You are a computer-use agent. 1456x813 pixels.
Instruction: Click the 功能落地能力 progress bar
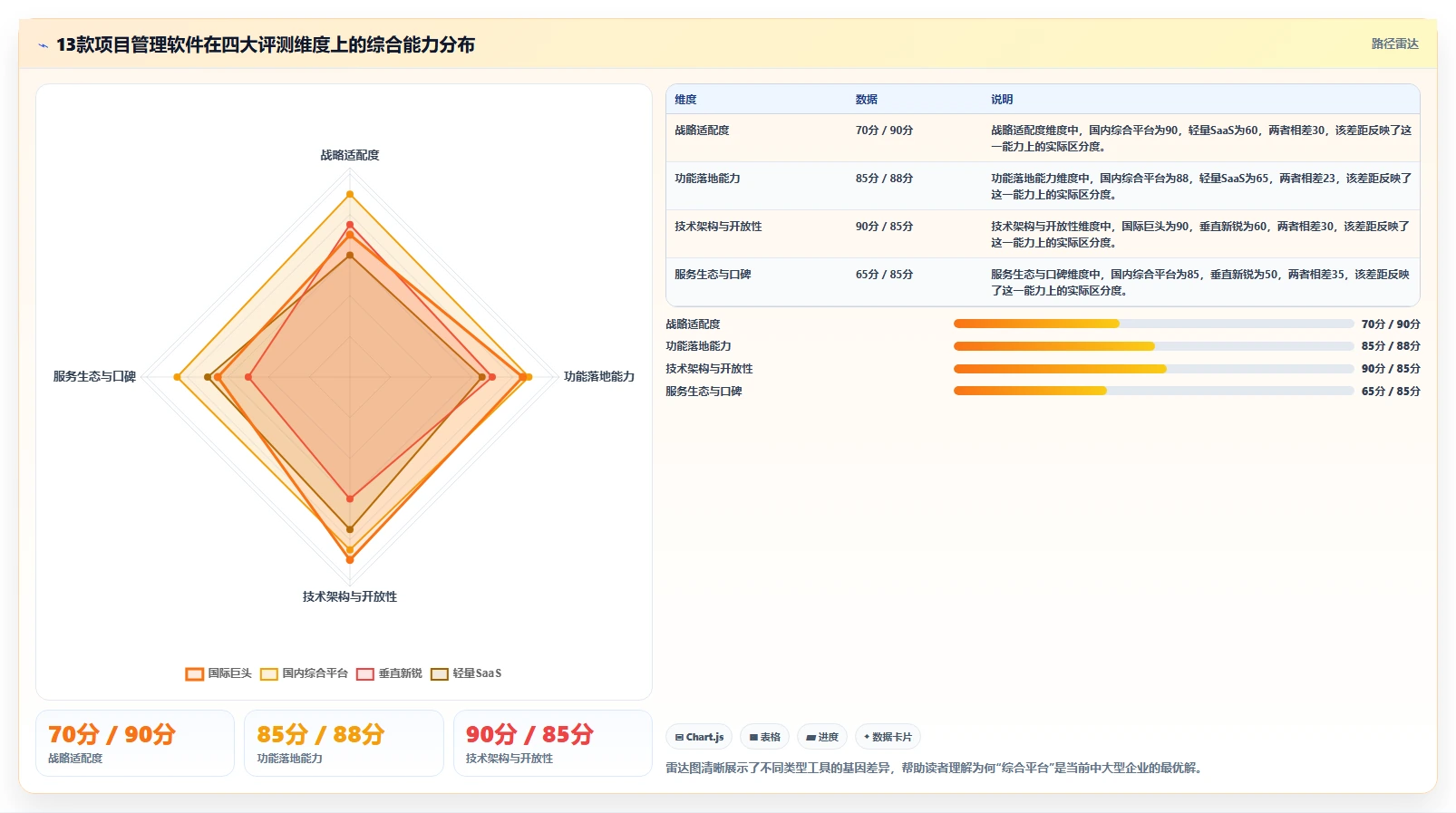(x=1153, y=346)
